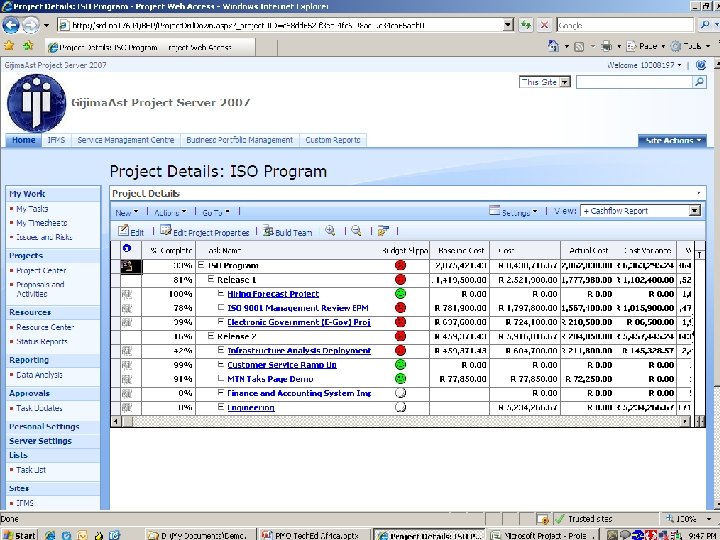Open the Go To menu dropdown
Viewport: 720px width, 540px height.
pos(216,212)
